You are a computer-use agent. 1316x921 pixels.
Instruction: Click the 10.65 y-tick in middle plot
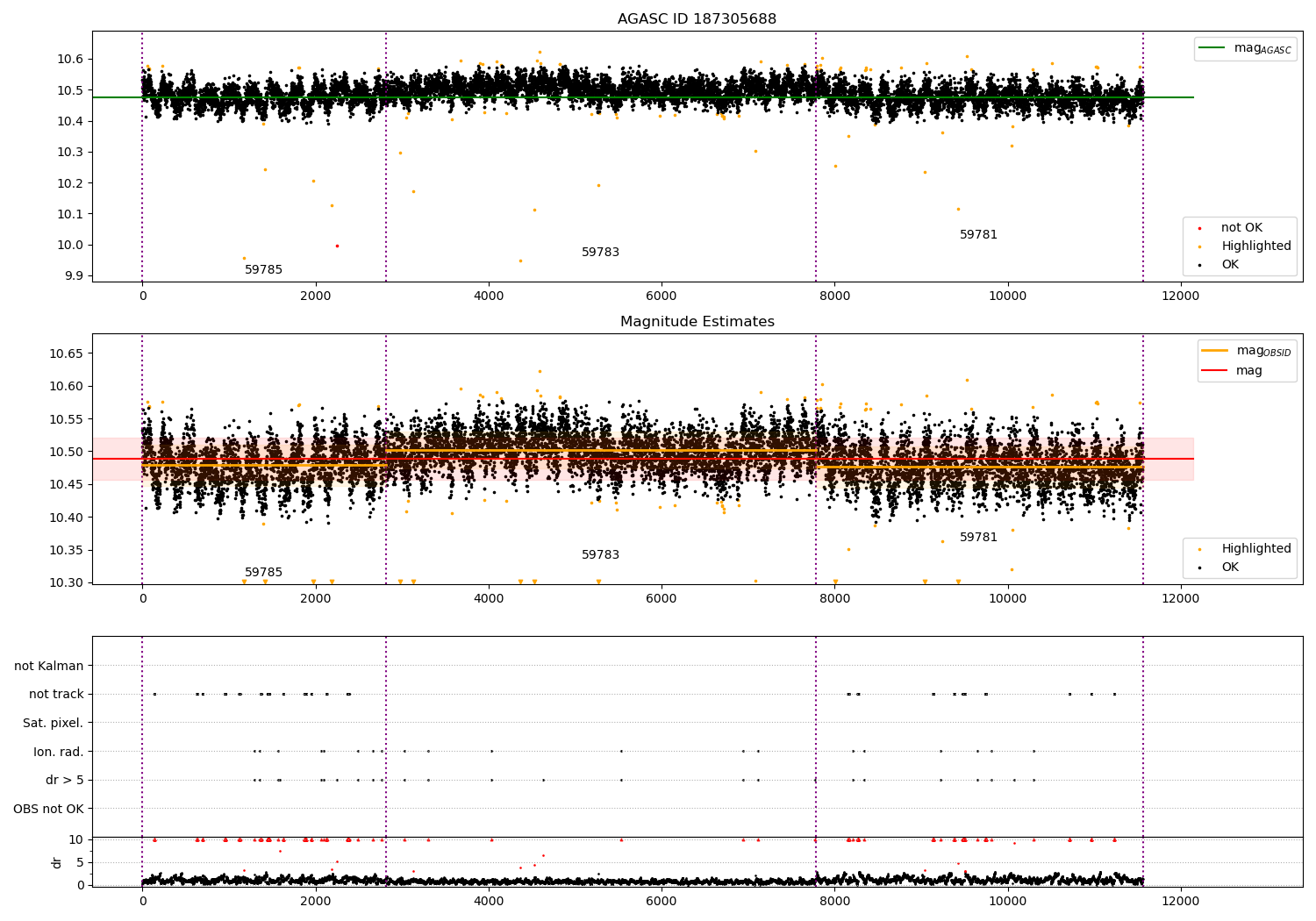66,354
